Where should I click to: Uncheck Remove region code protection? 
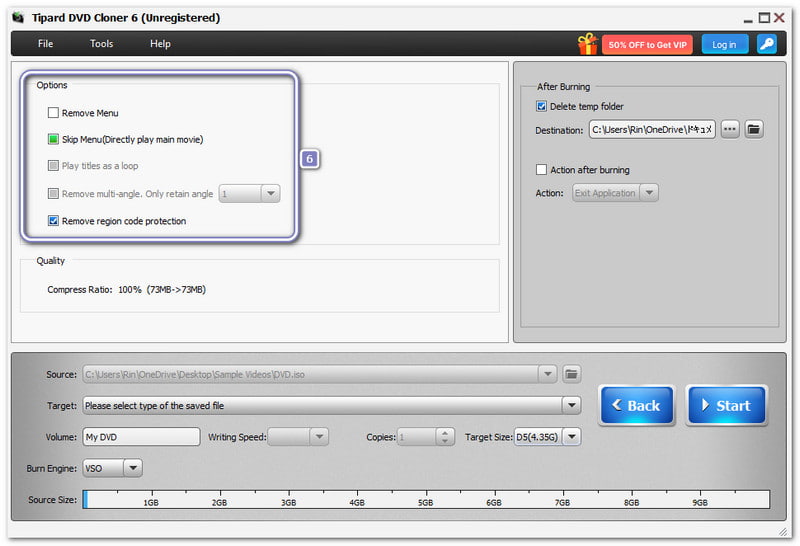pyautogui.click(x=54, y=221)
